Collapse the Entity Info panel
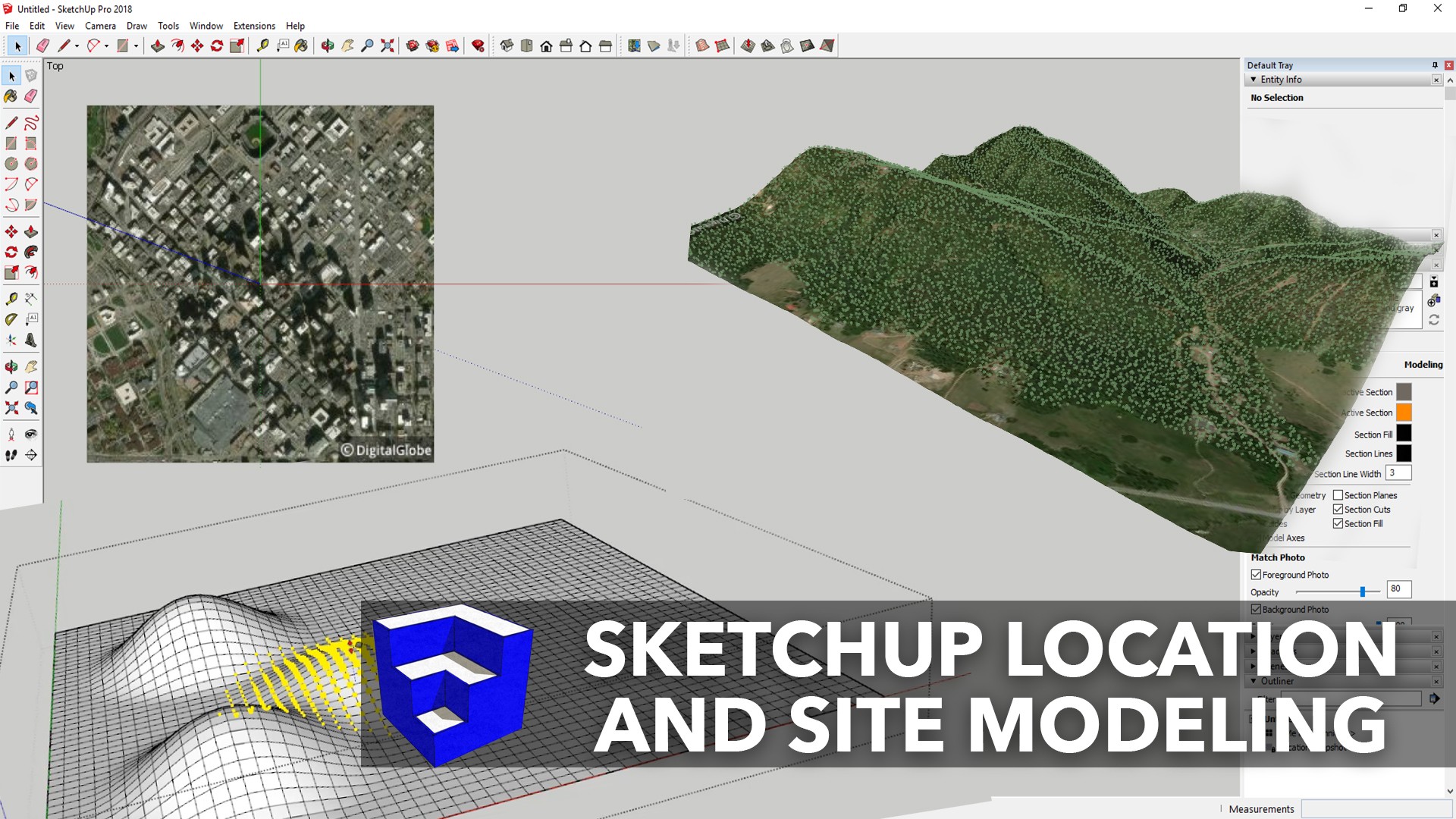 1254,80
